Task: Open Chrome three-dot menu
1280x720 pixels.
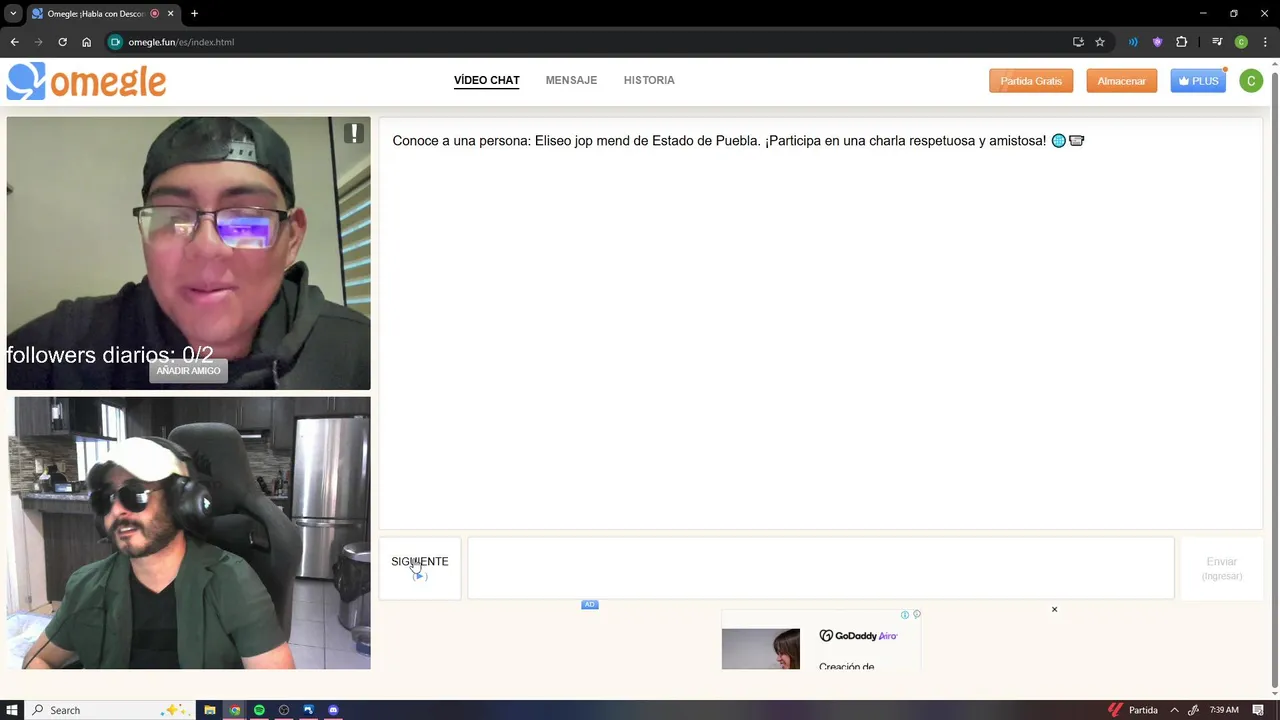Action: 1264,42
